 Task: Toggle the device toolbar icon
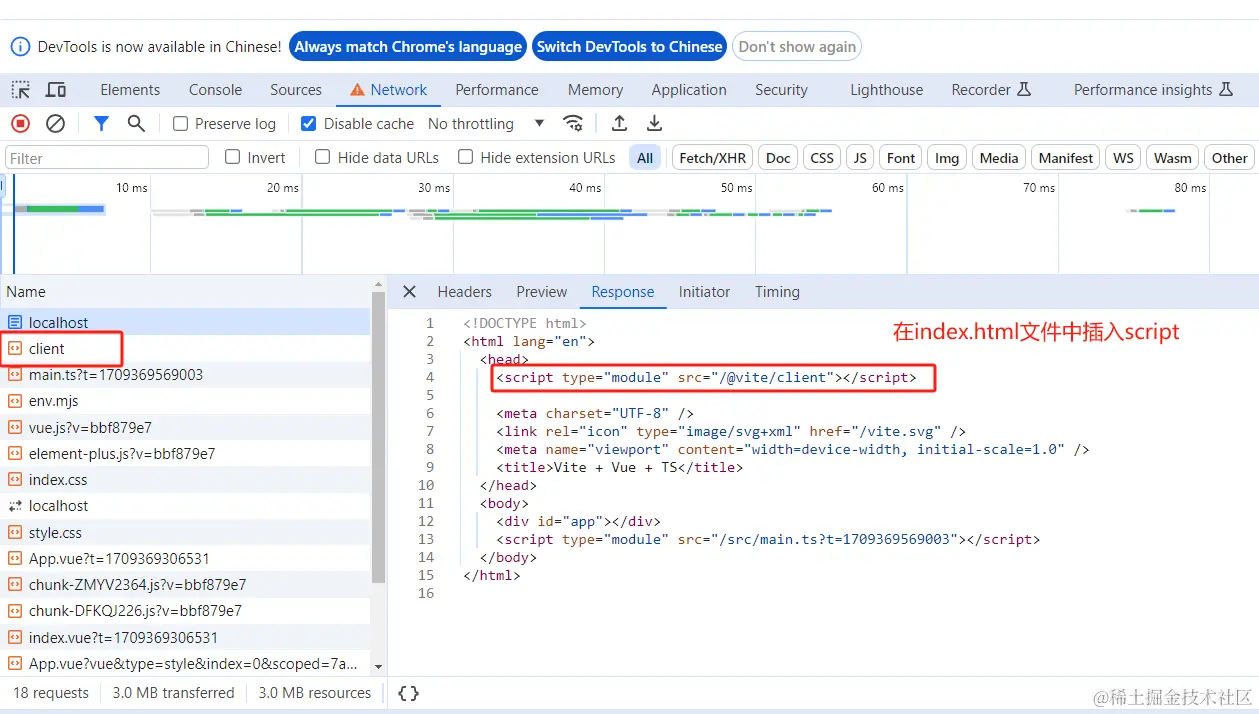[56, 90]
